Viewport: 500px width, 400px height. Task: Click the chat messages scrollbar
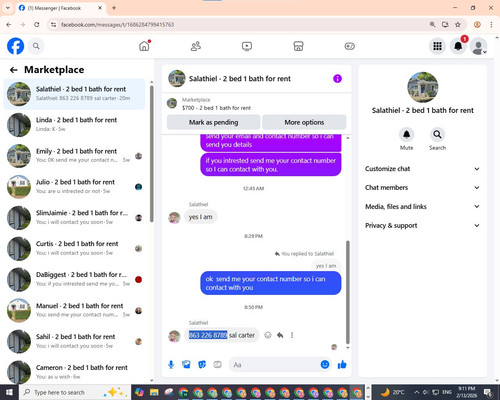(x=348, y=292)
